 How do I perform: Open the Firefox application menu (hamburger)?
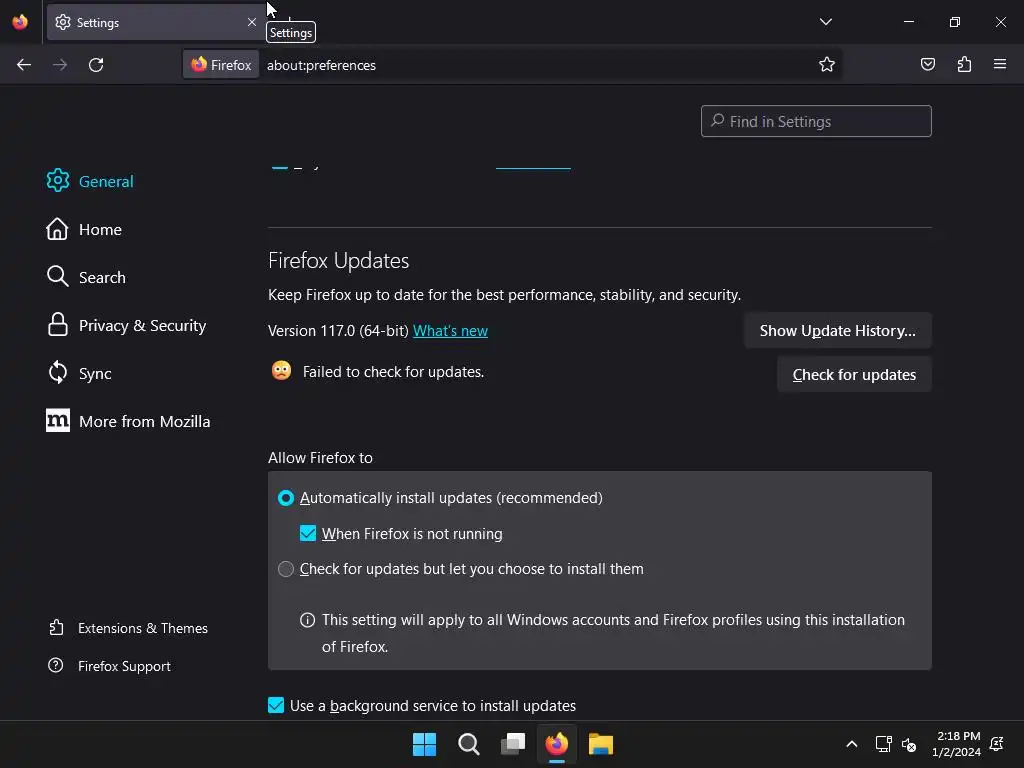pyautogui.click(x=1000, y=64)
